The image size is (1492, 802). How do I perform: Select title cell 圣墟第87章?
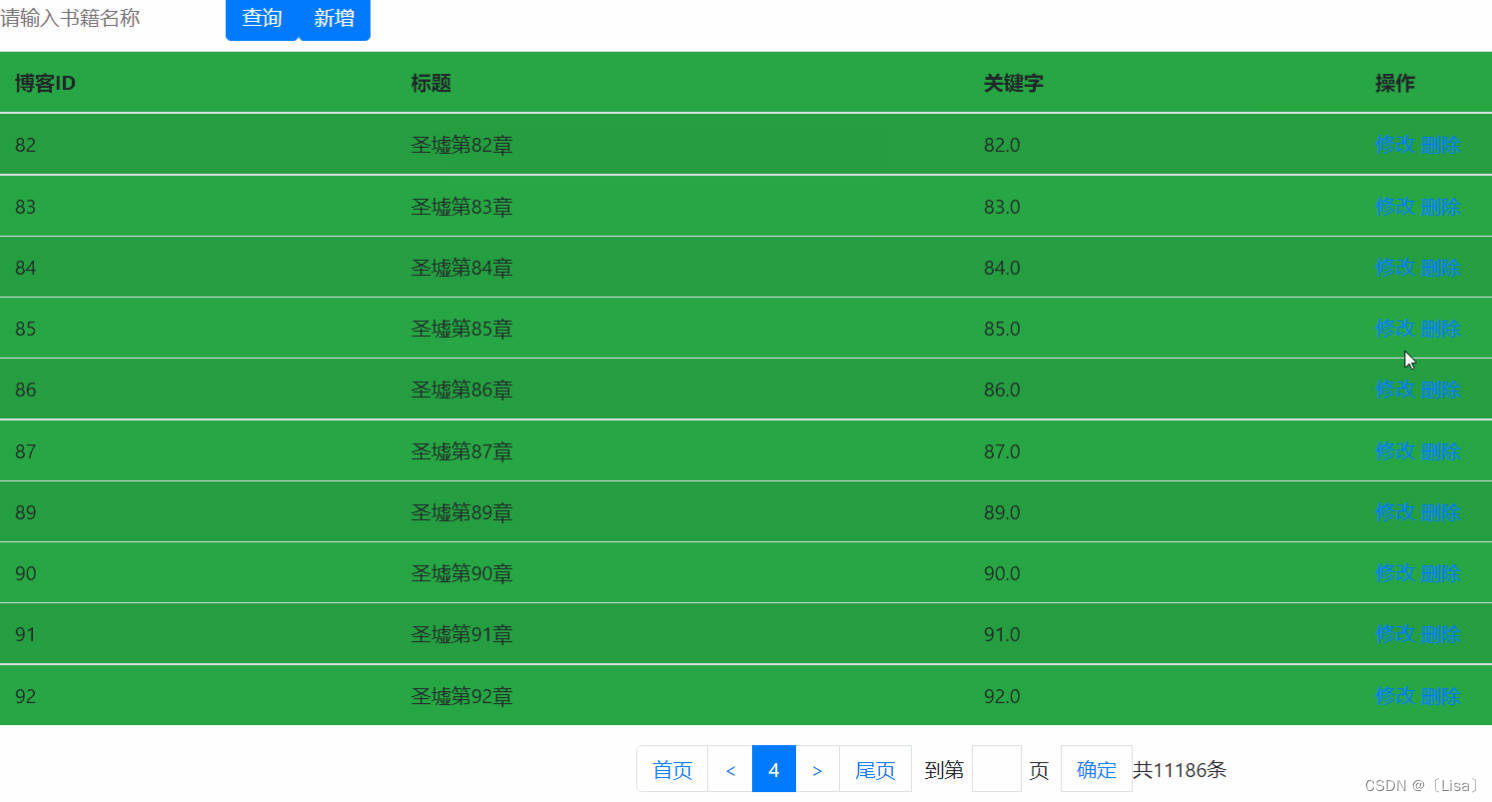coord(462,452)
